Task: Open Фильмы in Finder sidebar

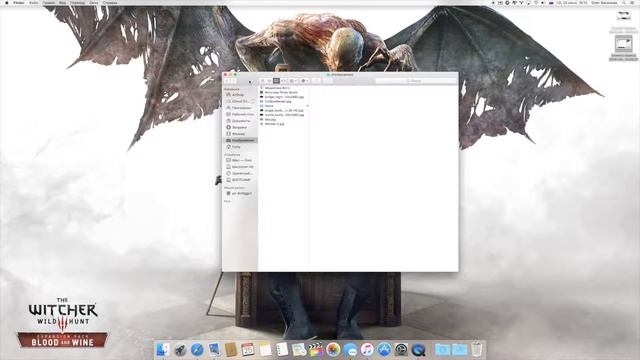Action: (x=239, y=134)
